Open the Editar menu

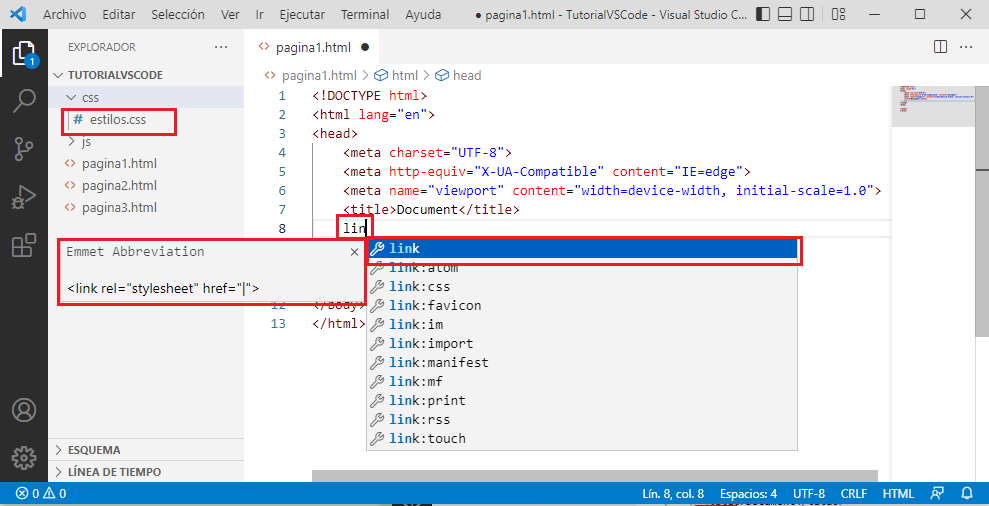point(119,14)
